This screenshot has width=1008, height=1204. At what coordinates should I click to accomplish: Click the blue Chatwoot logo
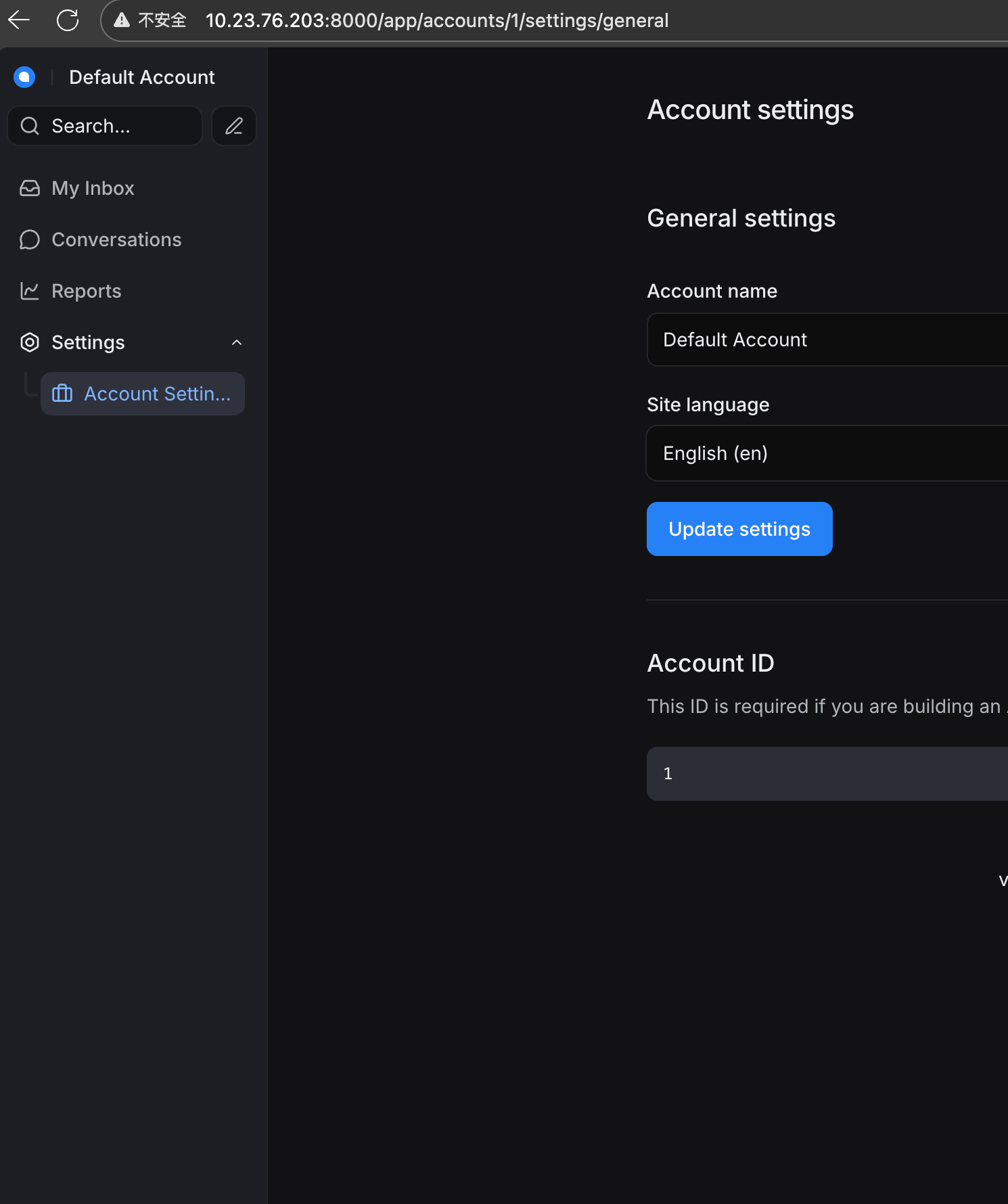(x=24, y=77)
